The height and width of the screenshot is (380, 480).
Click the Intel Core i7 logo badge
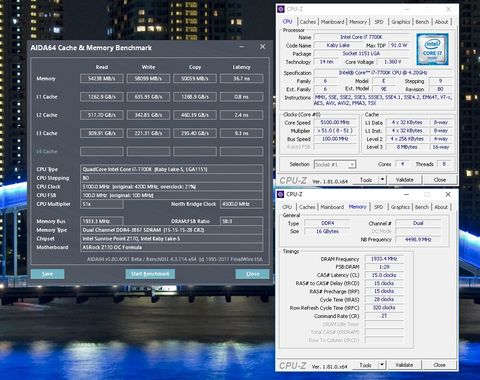click(432, 49)
